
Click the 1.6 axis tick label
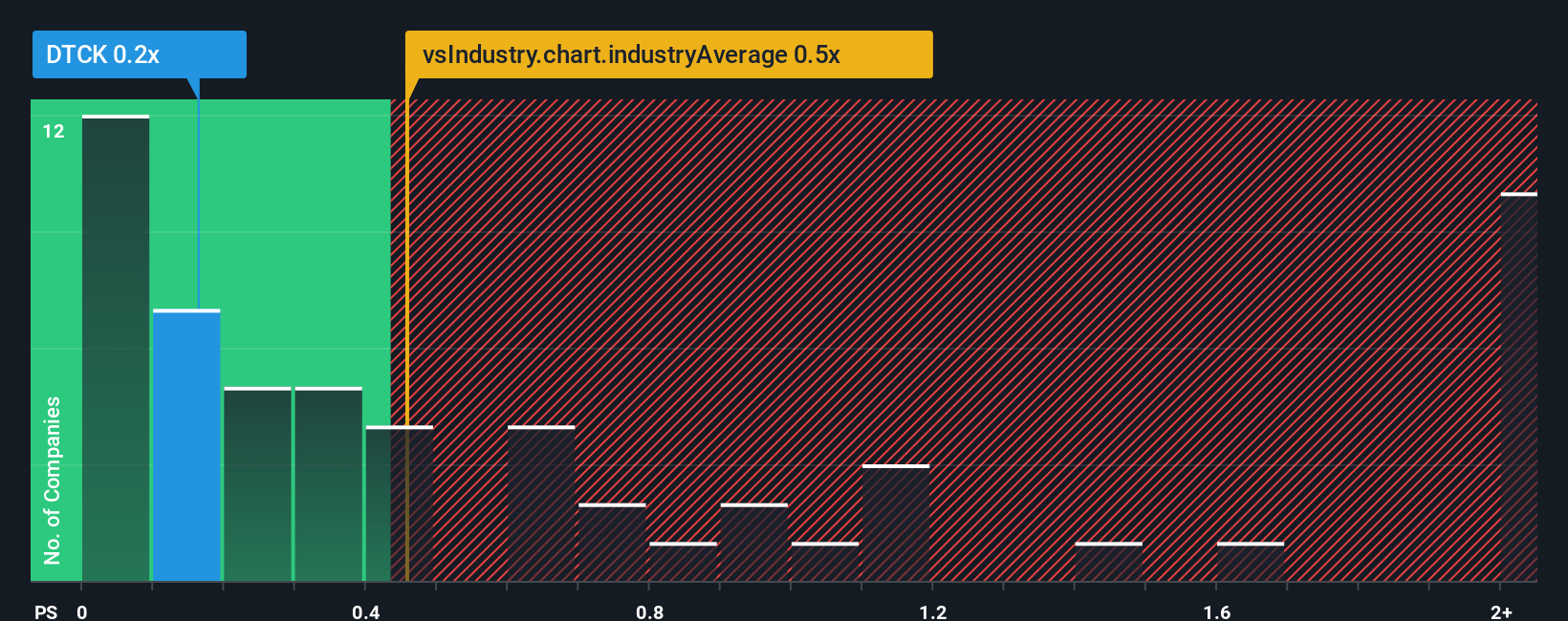[1216, 611]
